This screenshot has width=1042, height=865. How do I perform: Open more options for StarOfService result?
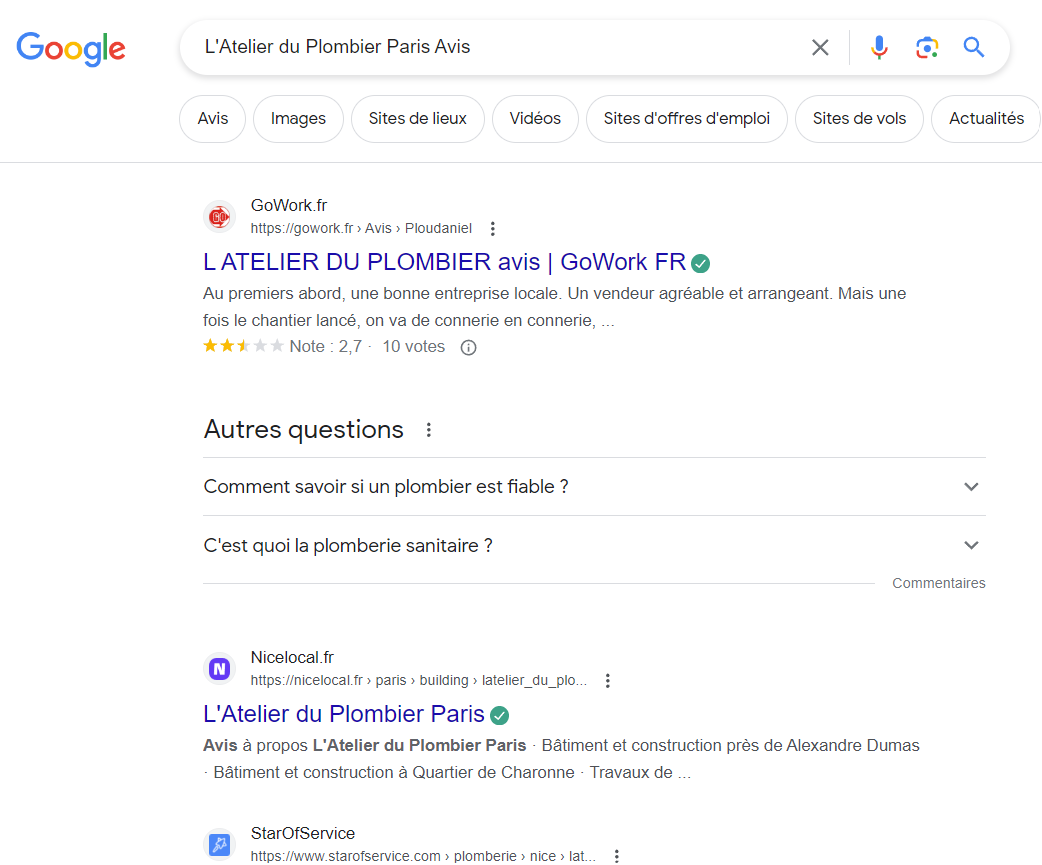coord(617,856)
